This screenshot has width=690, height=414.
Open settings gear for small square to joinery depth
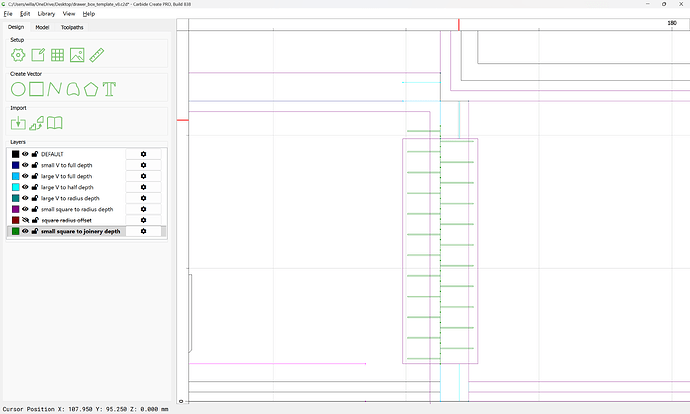pos(143,231)
